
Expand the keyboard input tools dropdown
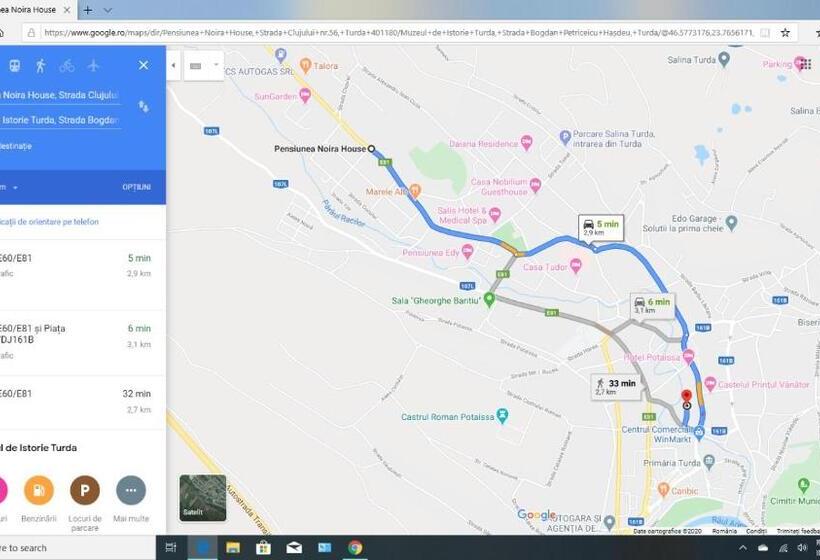199,67
